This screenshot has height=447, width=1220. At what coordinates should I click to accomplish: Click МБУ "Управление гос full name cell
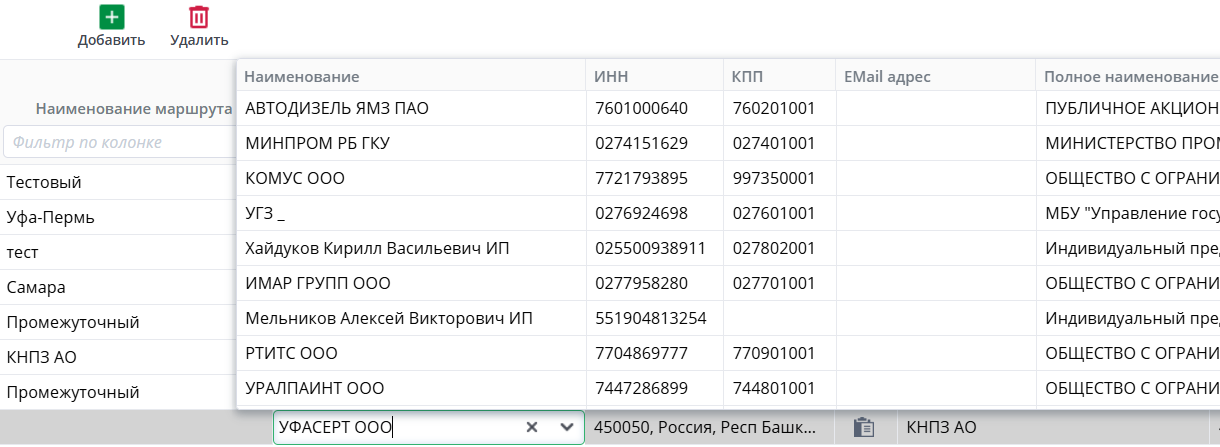1131,213
